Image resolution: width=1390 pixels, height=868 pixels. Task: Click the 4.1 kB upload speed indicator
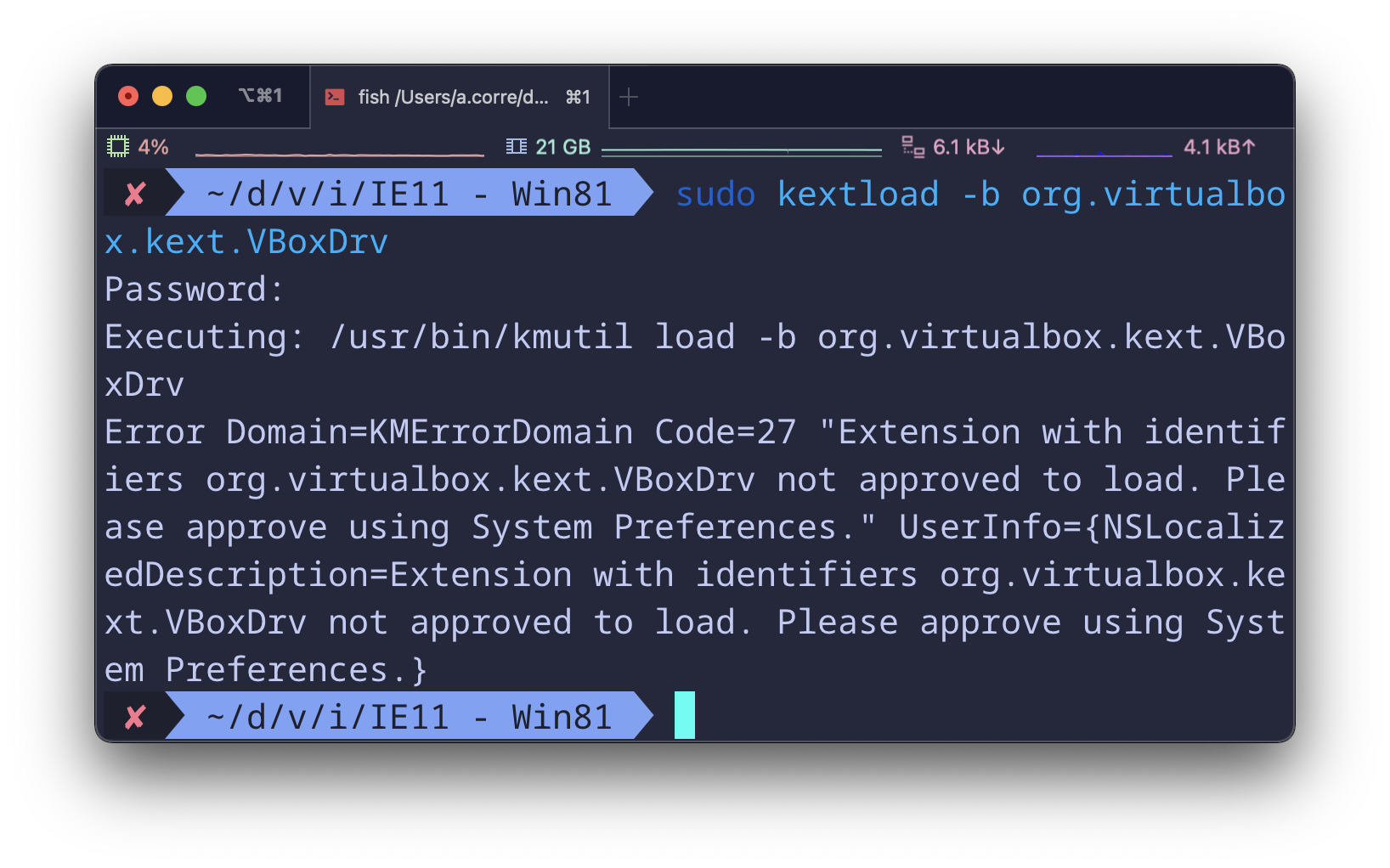(x=1218, y=147)
